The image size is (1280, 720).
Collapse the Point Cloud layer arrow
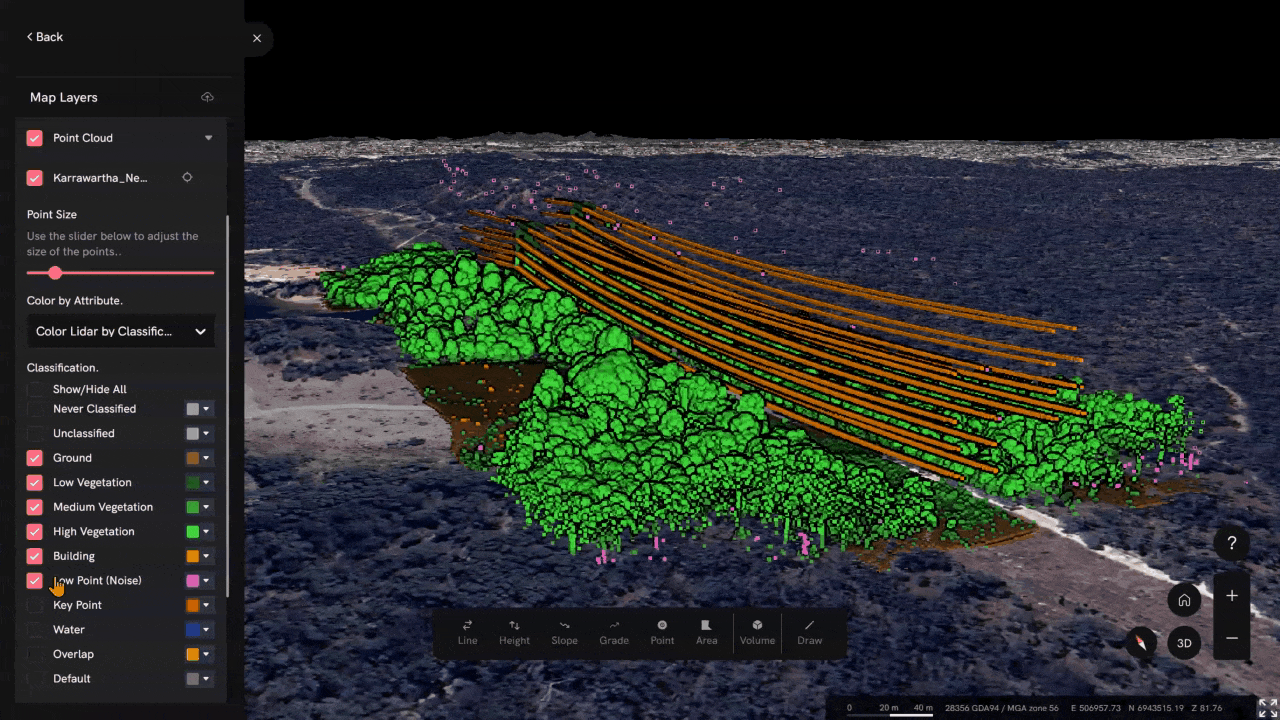pyautogui.click(x=208, y=138)
